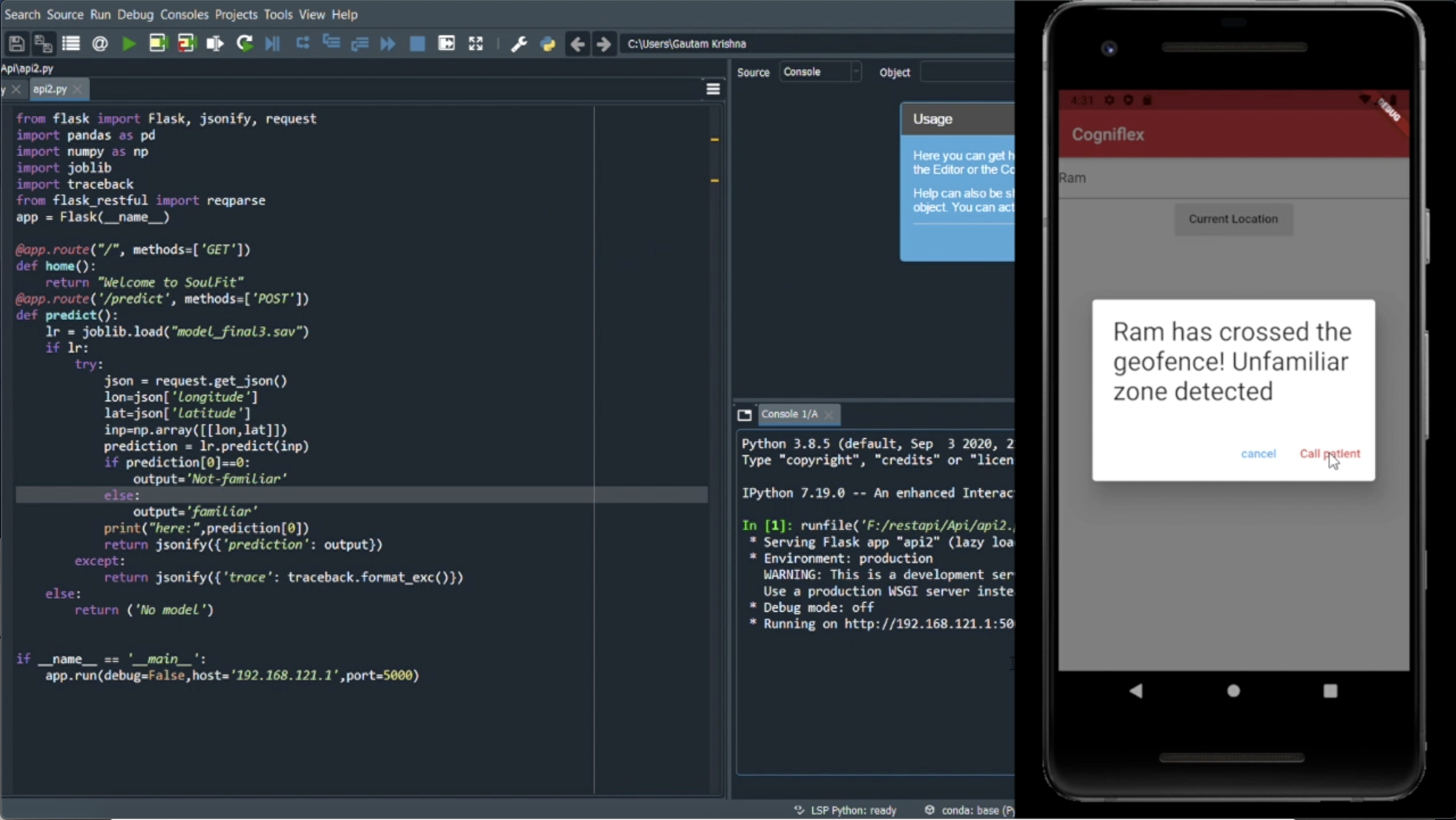Tap cancel in the geofence dialog
The height and width of the screenshot is (820, 1456).
[1258, 454]
